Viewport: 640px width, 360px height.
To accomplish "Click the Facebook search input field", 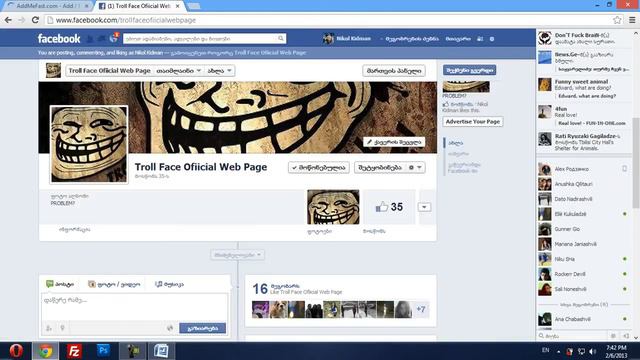I will coord(200,39).
